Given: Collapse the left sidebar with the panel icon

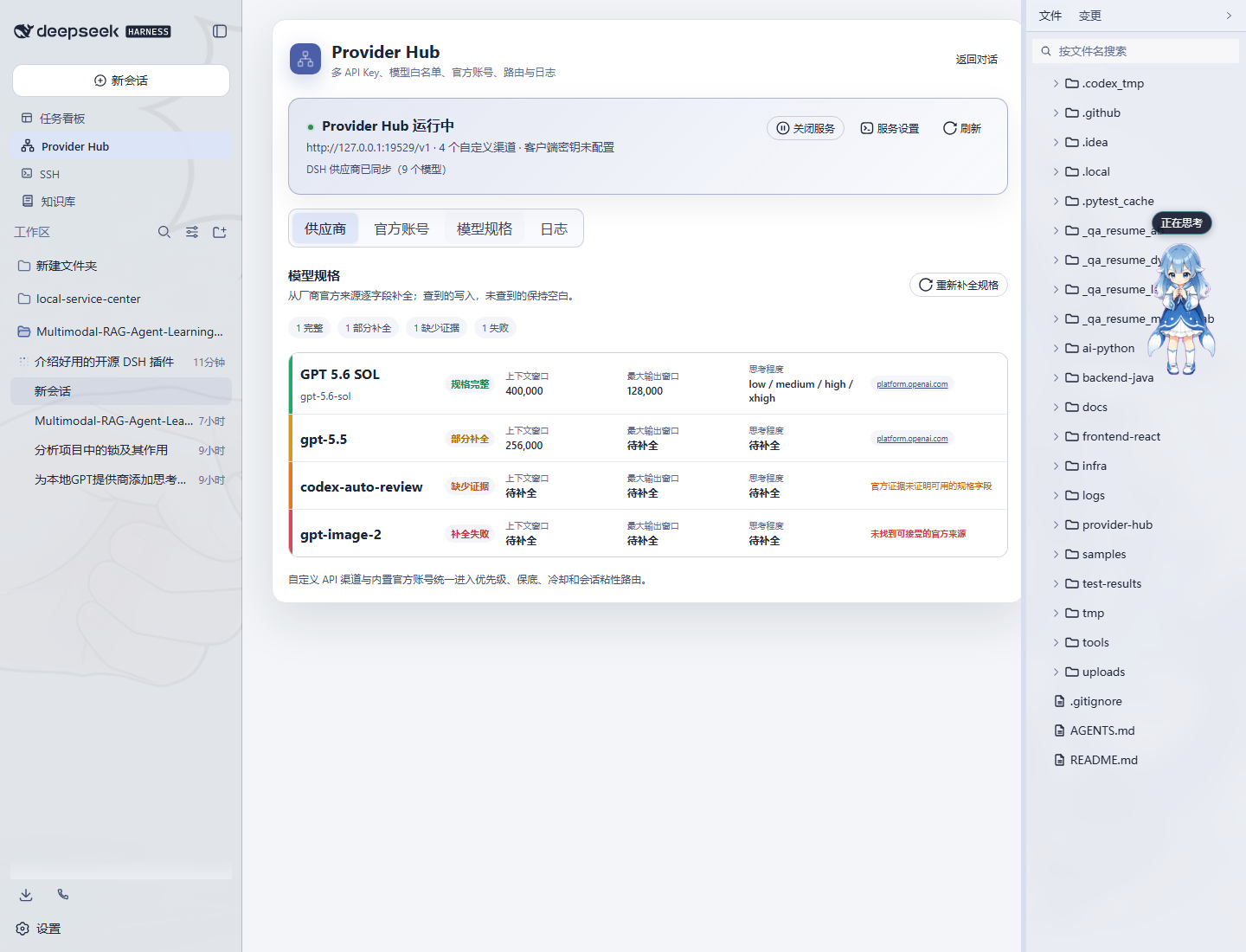Looking at the screenshot, I should coord(220,31).
